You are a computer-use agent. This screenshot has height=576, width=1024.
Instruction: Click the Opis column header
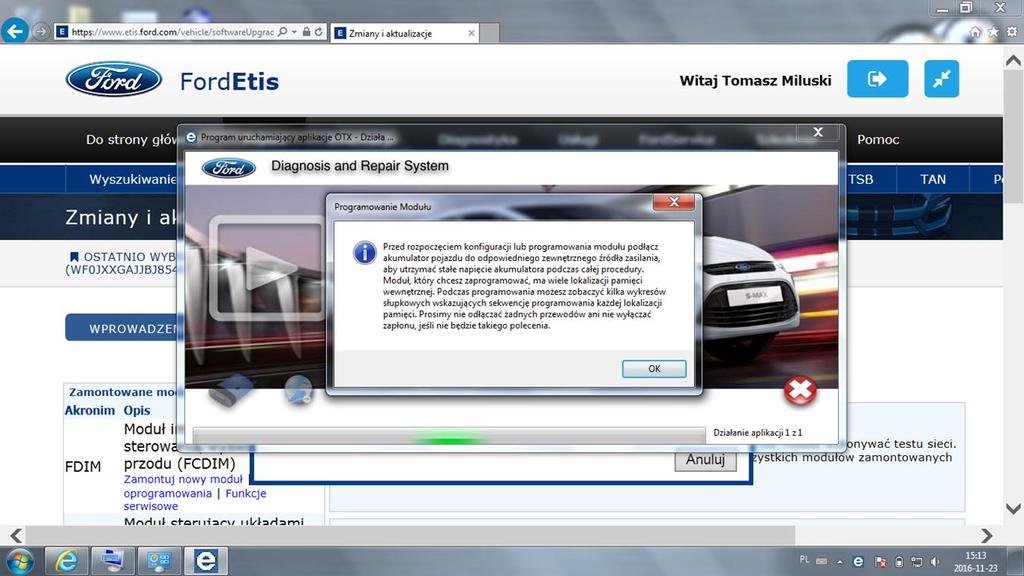coord(136,411)
